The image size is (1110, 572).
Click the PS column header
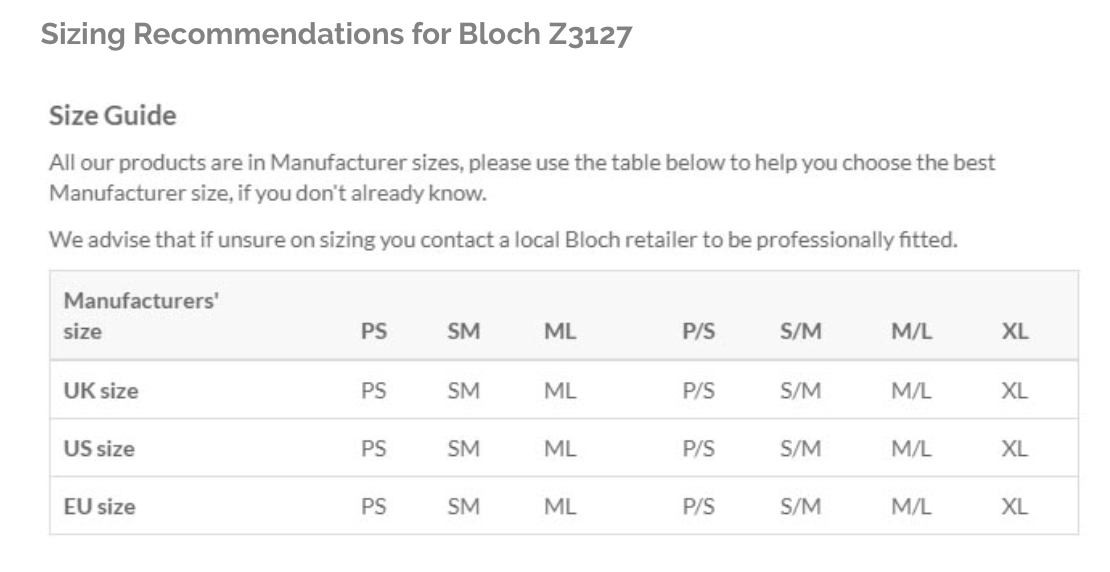(374, 331)
